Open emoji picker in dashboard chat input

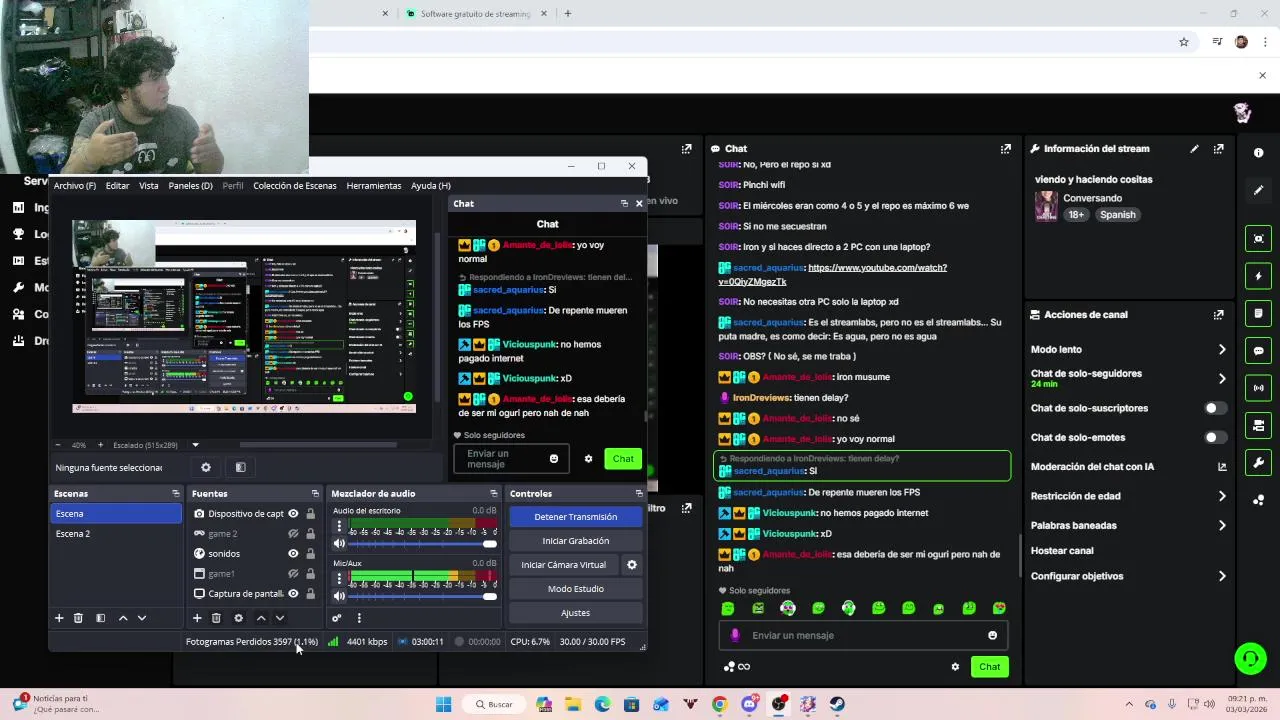click(x=992, y=635)
